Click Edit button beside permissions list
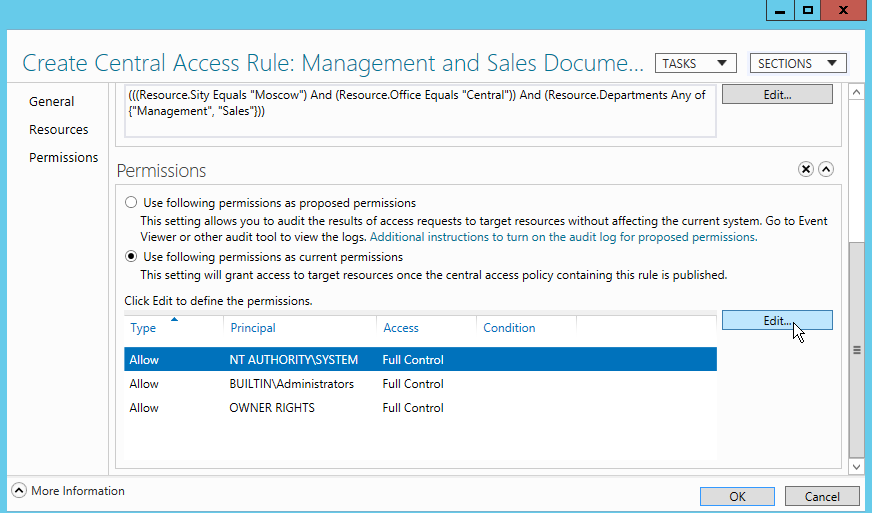Image resolution: width=872 pixels, height=513 pixels. click(x=777, y=320)
